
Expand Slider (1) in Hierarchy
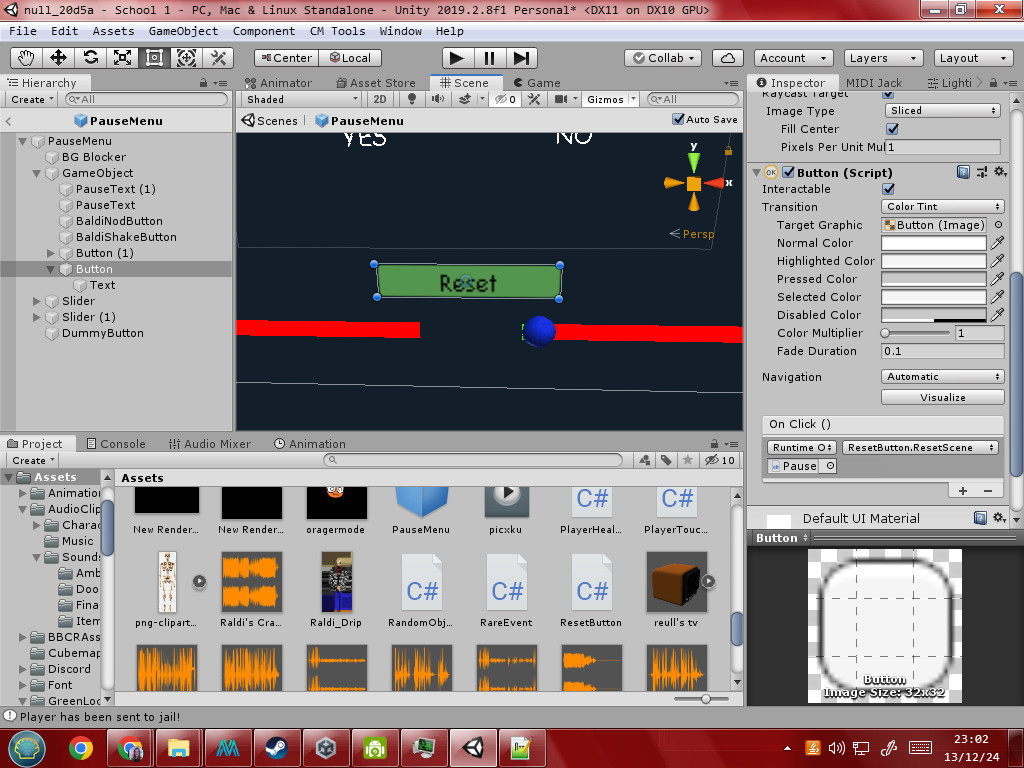coord(37,317)
